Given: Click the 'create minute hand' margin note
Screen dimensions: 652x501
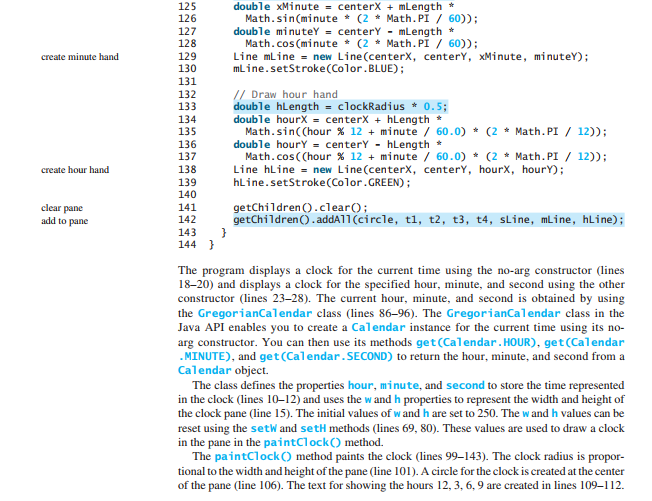Looking at the screenshot, I should coord(80,57).
